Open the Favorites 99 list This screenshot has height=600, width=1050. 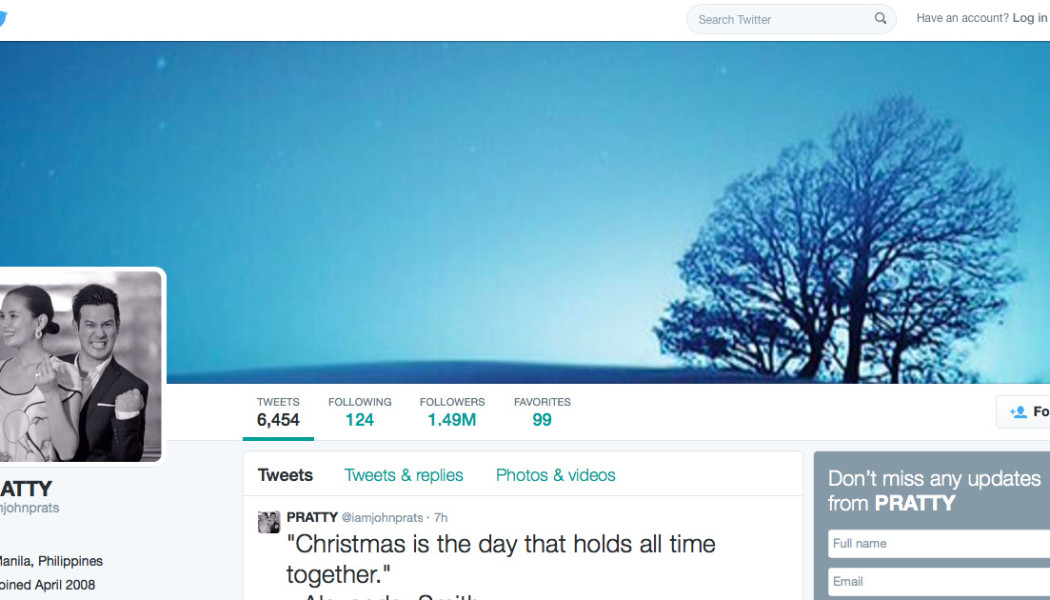coord(542,412)
